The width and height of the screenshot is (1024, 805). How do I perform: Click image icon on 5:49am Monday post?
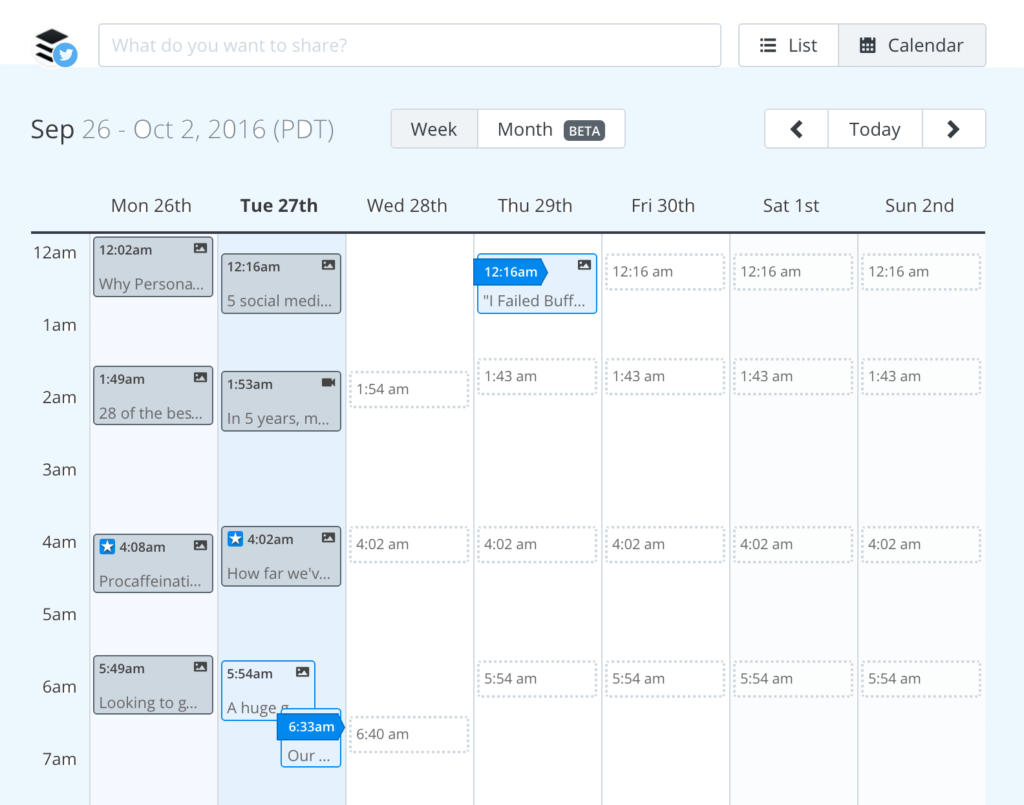point(200,667)
